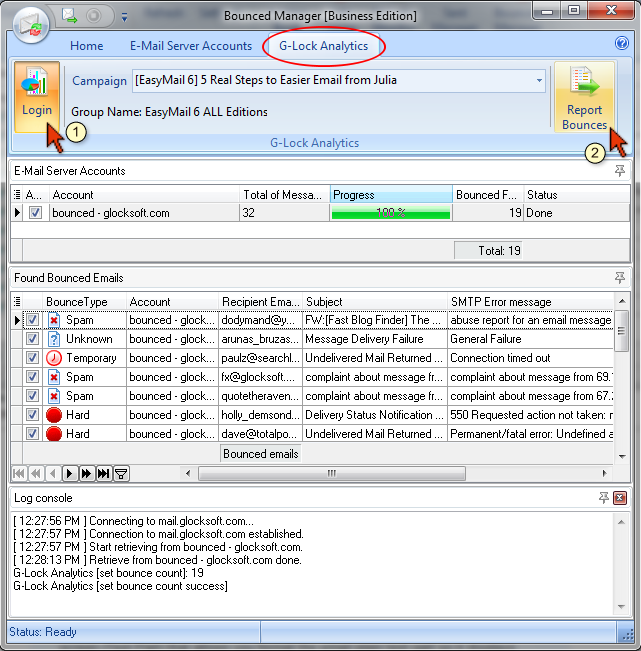Click vertical scrollbar thumb in bounced grid

click(x=621, y=331)
